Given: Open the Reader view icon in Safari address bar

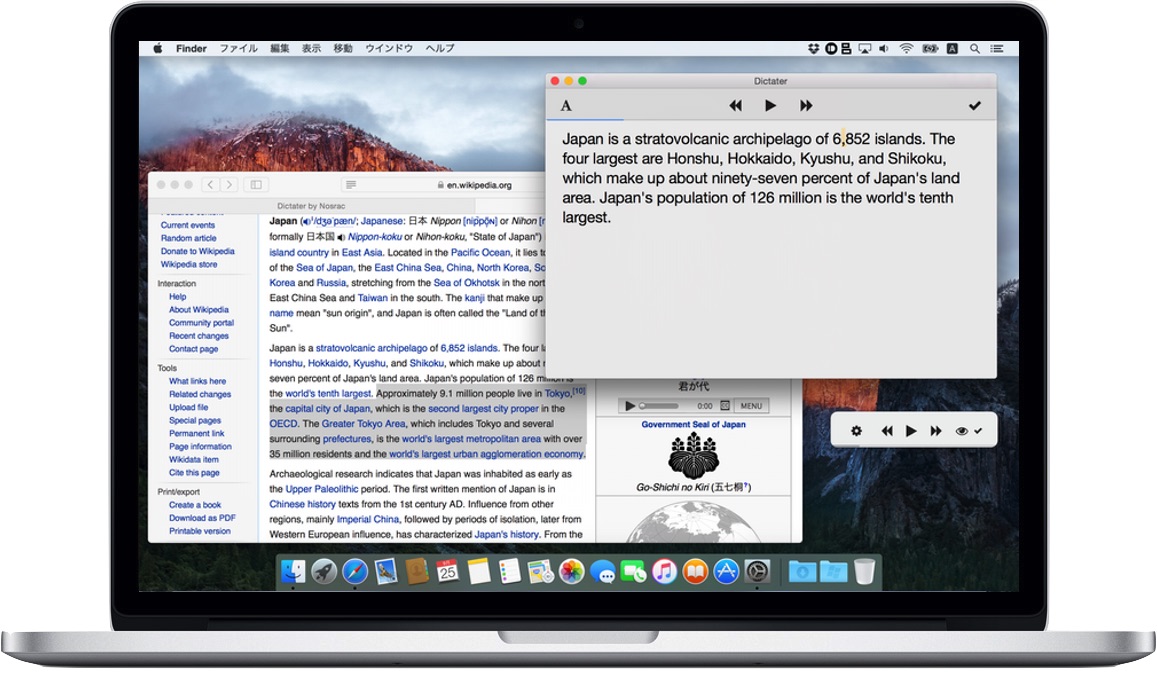Looking at the screenshot, I should [351, 185].
